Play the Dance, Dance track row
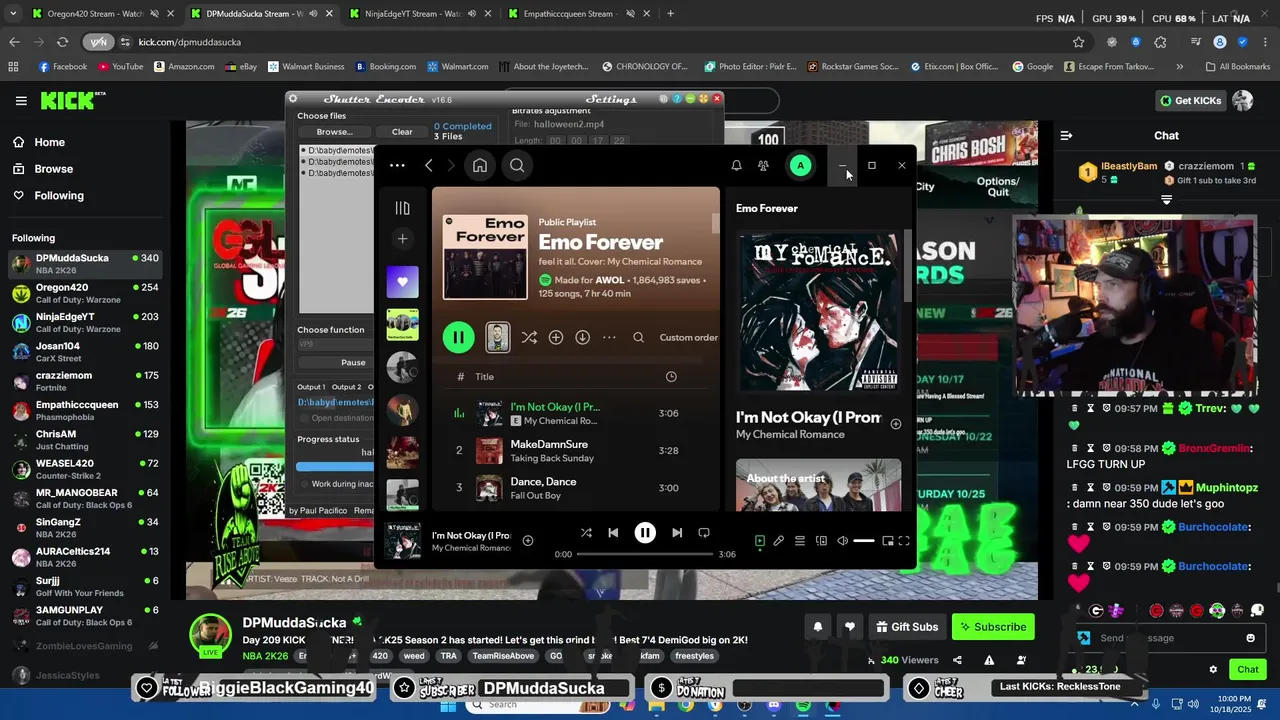 575,488
